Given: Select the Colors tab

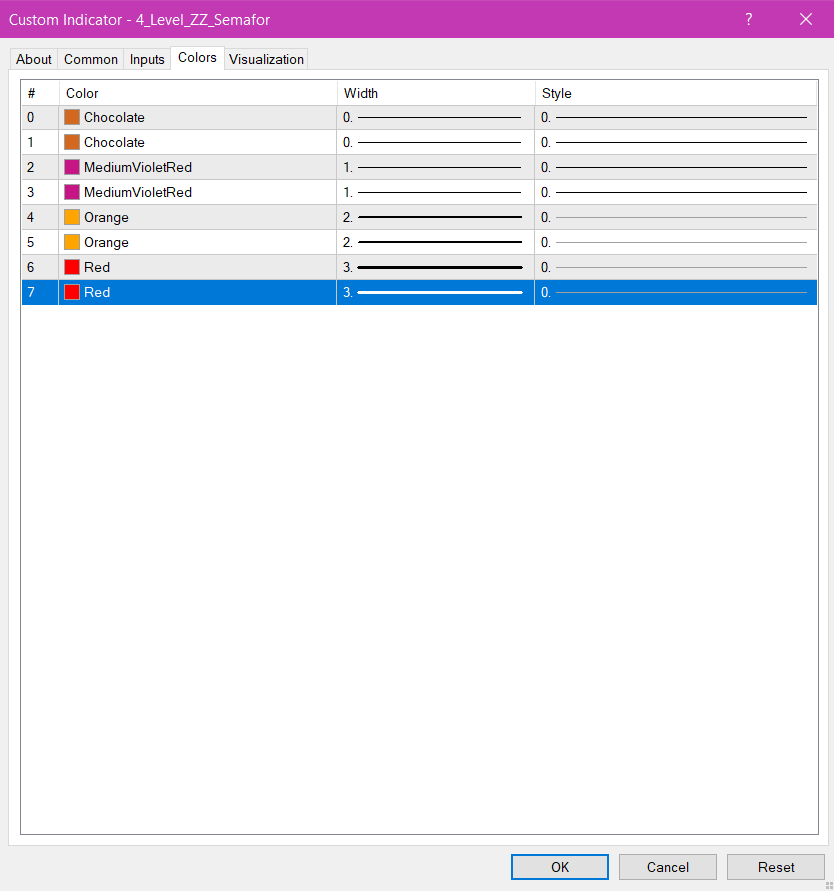Looking at the screenshot, I should [197, 57].
